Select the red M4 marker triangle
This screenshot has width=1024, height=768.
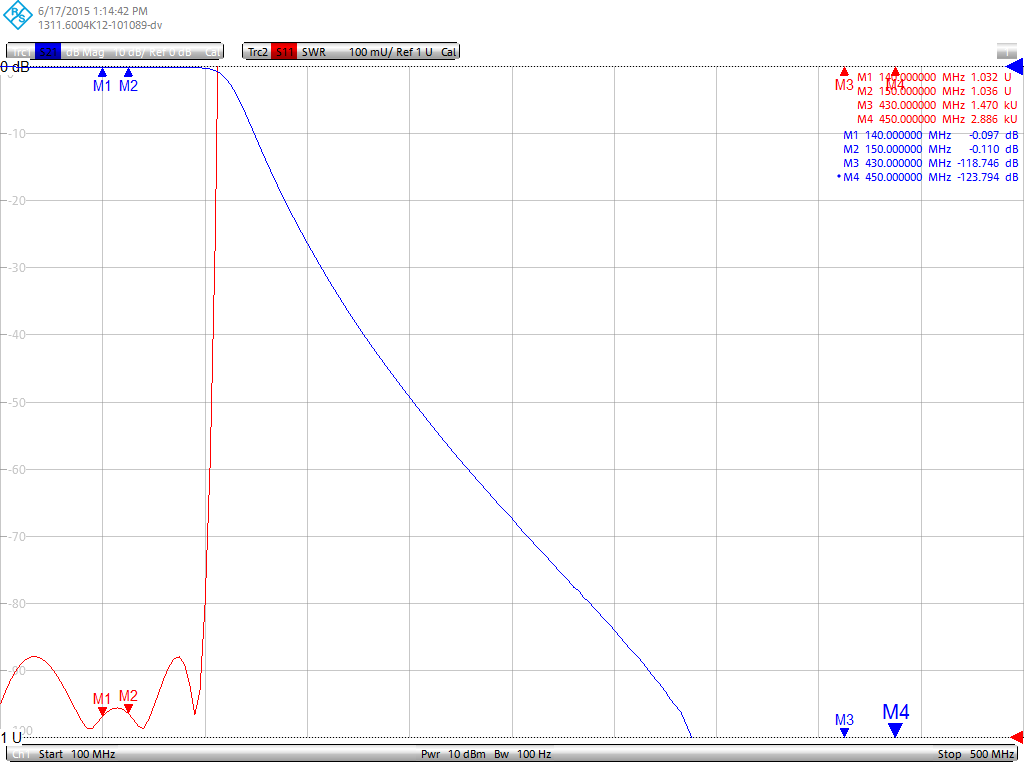[895, 71]
